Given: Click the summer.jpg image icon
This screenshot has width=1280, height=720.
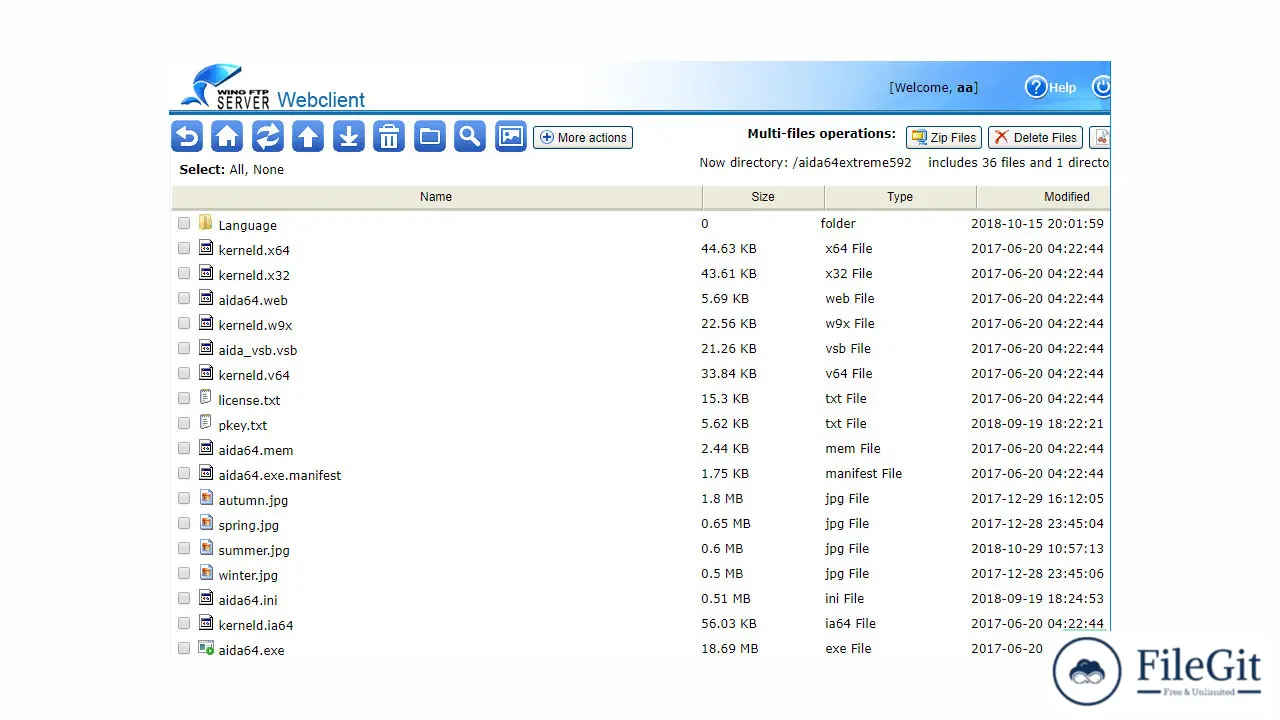Looking at the screenshot, I should 206,548.
